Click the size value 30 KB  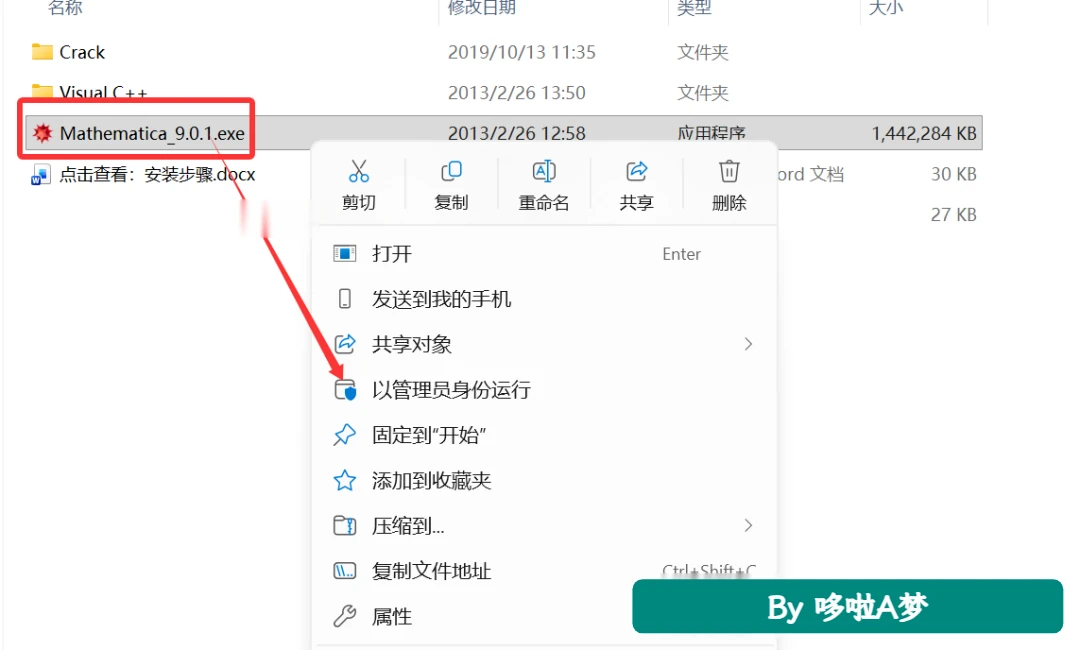point(954,174)
